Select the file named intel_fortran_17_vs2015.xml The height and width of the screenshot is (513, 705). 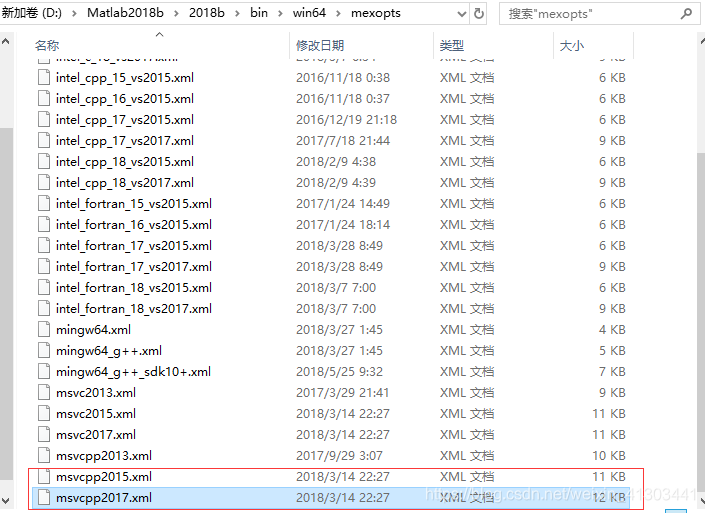134,245
